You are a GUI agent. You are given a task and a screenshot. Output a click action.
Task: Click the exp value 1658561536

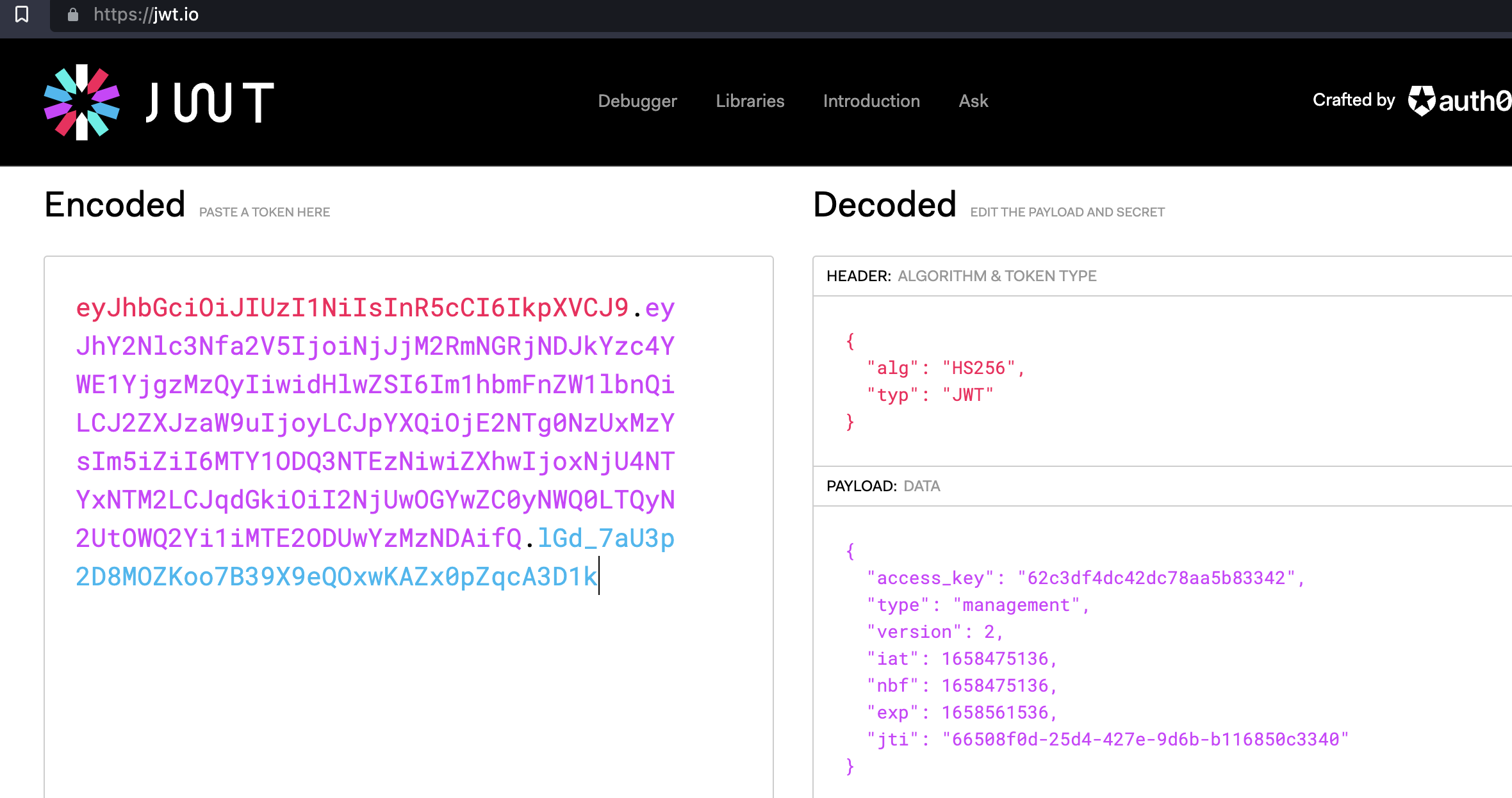[x=994, y=713]
